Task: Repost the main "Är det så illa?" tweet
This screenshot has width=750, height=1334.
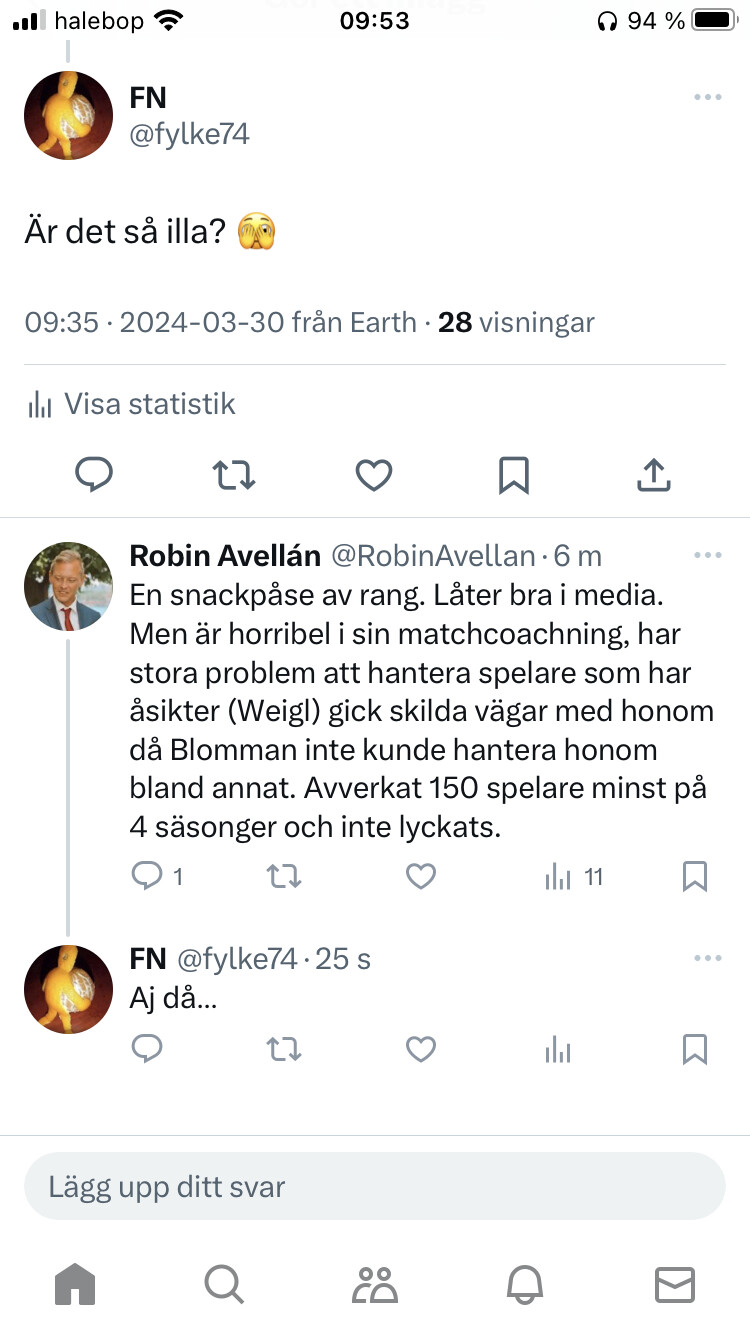Action: (x=234, y=475)
